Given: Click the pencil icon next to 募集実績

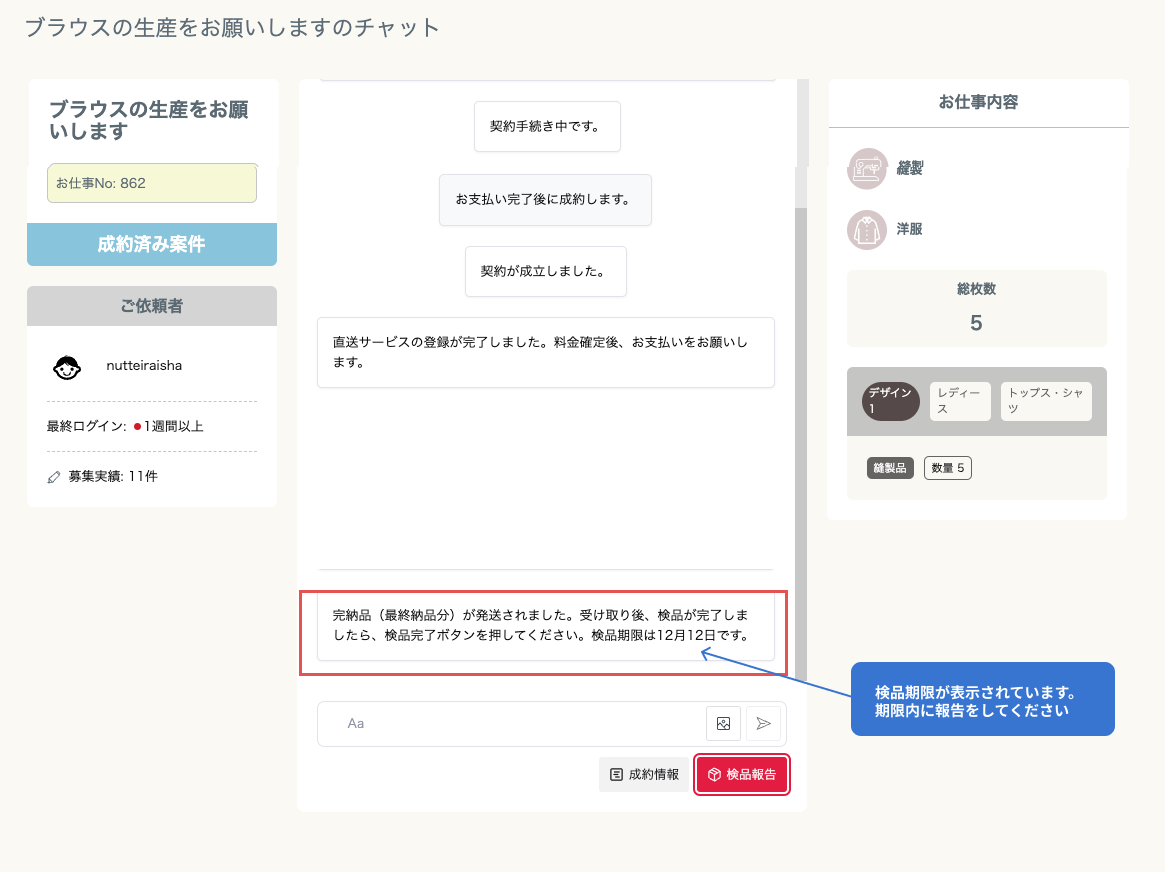Looking at the screenshot, I should (x=53, y=477).
